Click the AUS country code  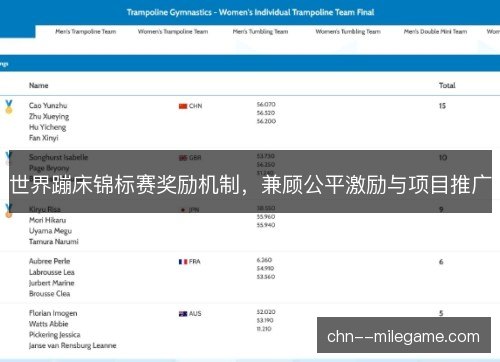point(195,314)
